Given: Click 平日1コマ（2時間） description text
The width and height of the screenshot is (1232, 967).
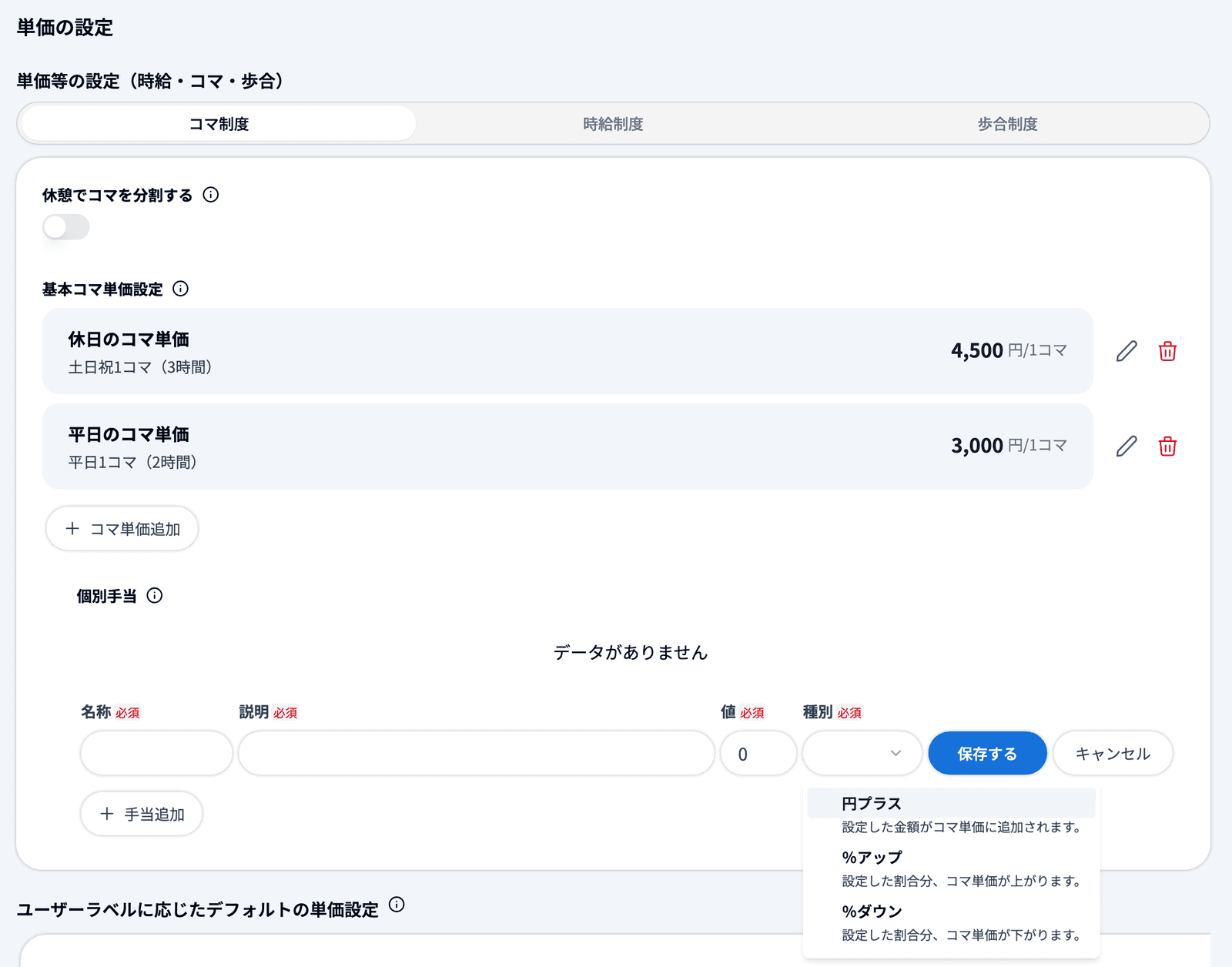Looking at the screenshot, I should (x=132, y=462).
